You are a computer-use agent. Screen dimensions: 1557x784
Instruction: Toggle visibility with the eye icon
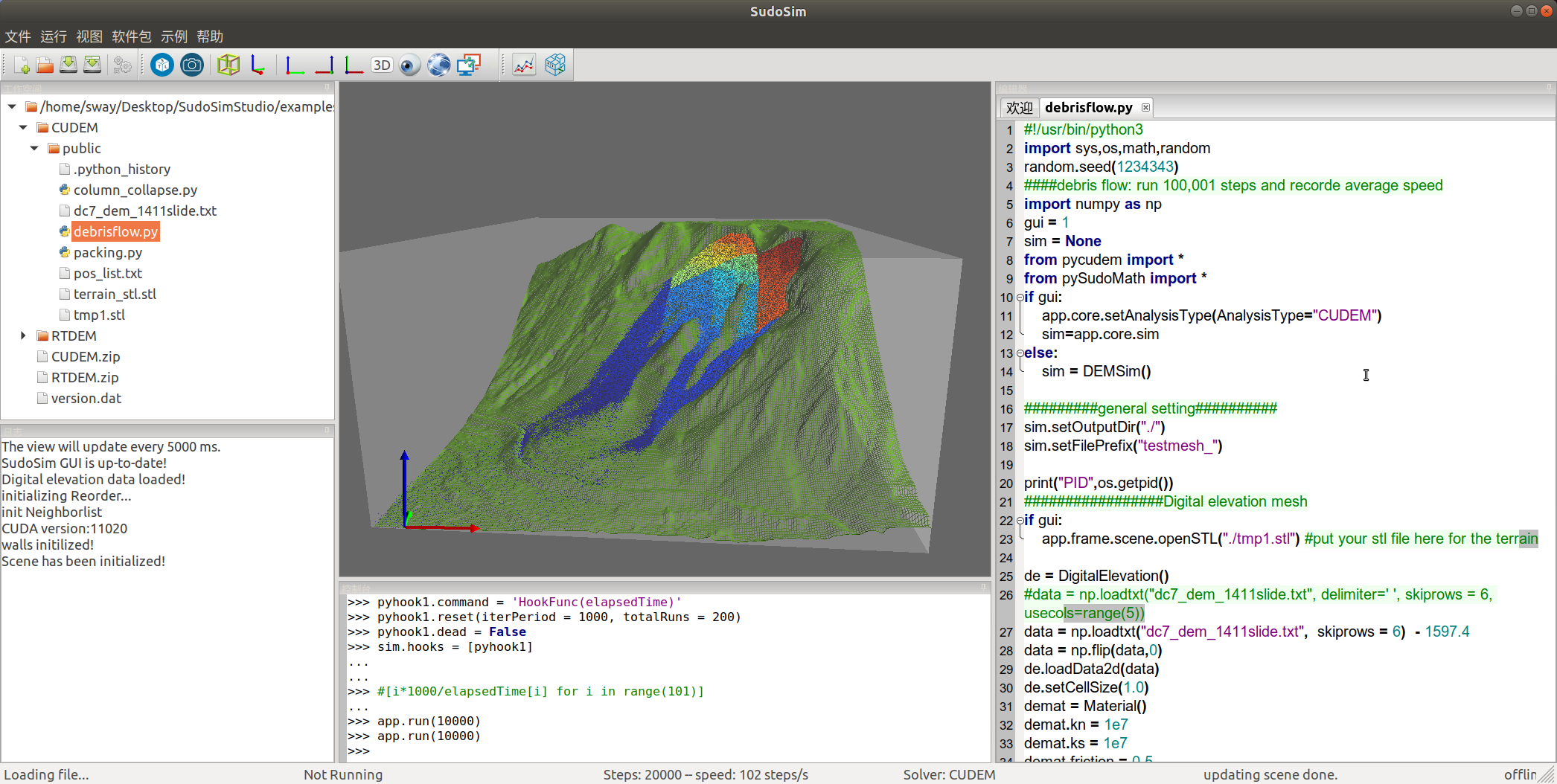point(409,65)
